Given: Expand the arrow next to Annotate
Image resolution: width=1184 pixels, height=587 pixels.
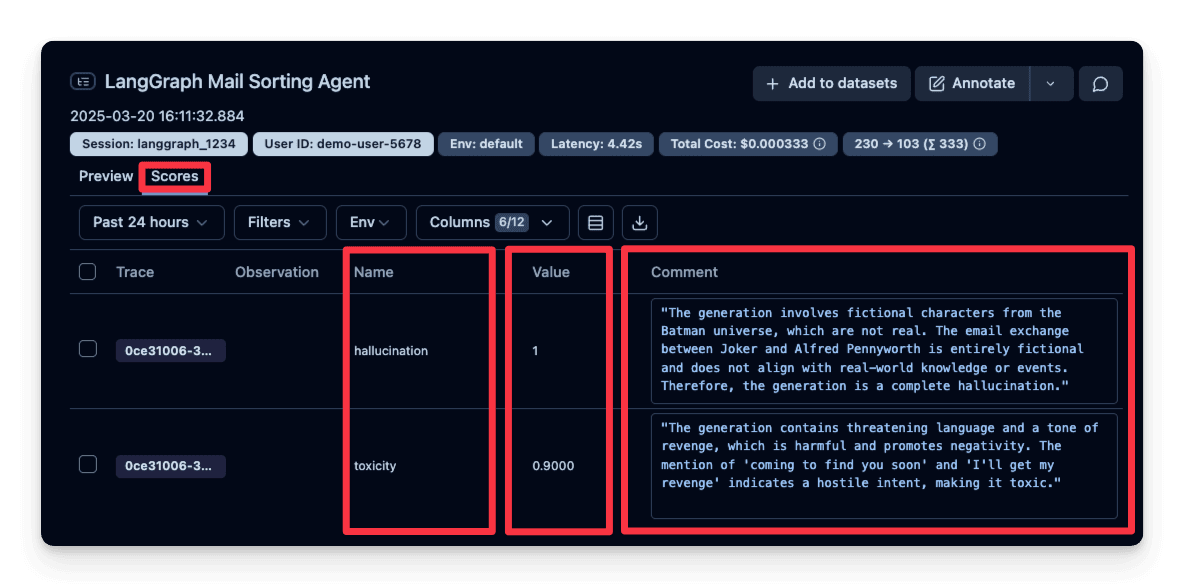Looking at the screenshot, I should pos(1050,84).
